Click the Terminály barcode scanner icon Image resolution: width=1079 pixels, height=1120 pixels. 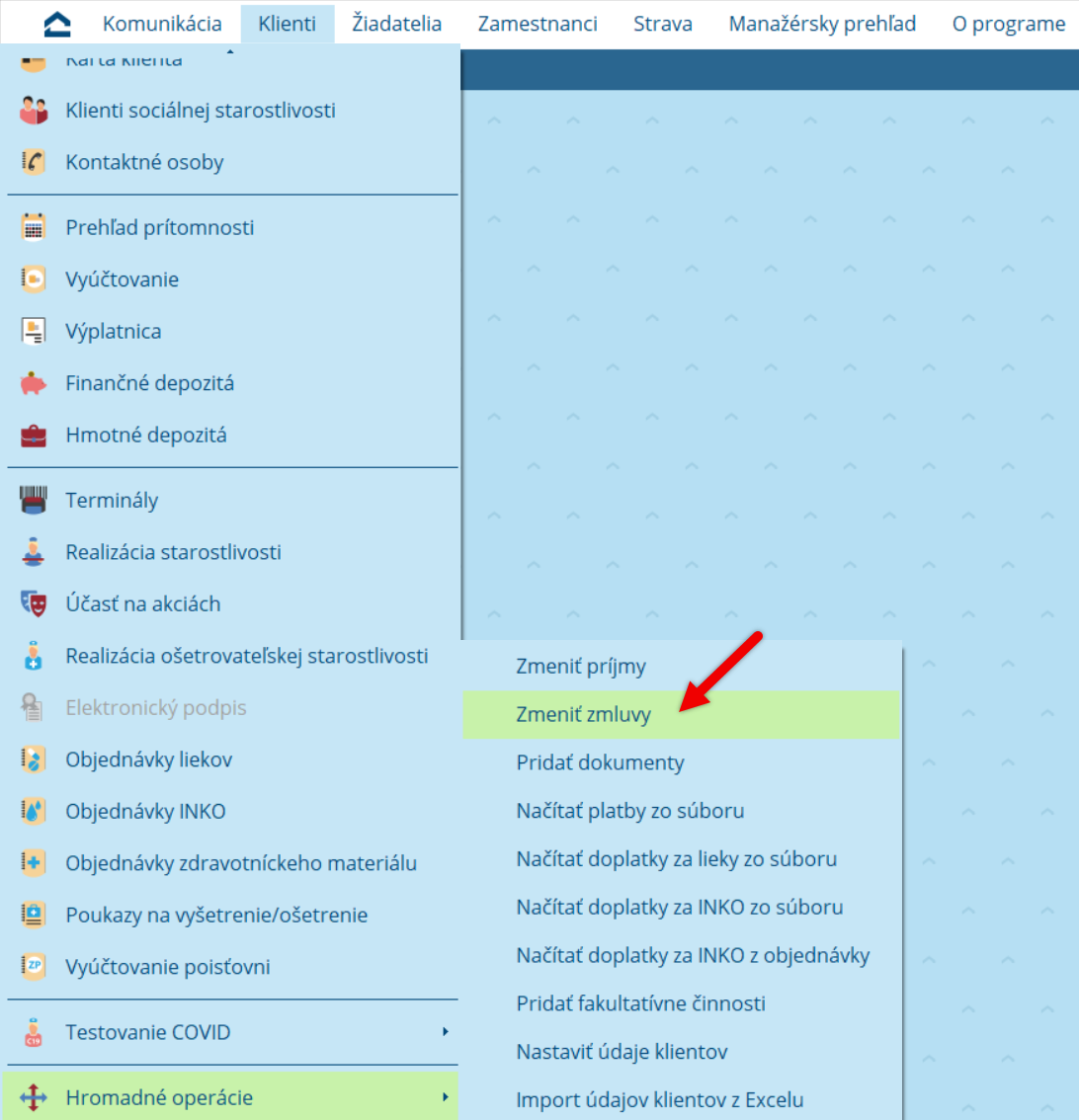[x=34, y=500]
